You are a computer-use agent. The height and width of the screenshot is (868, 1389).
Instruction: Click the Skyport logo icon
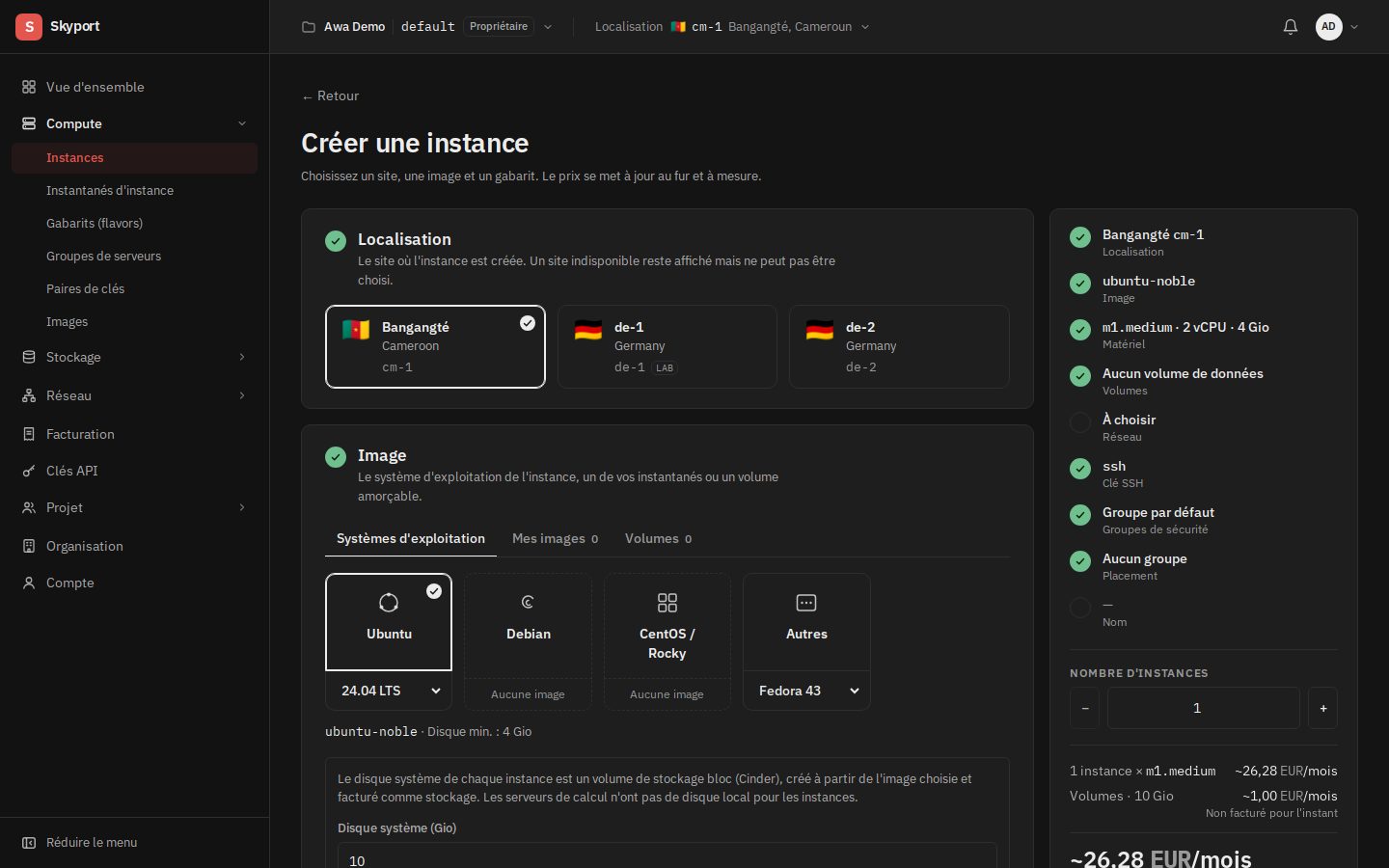click(x=29, y=26)
